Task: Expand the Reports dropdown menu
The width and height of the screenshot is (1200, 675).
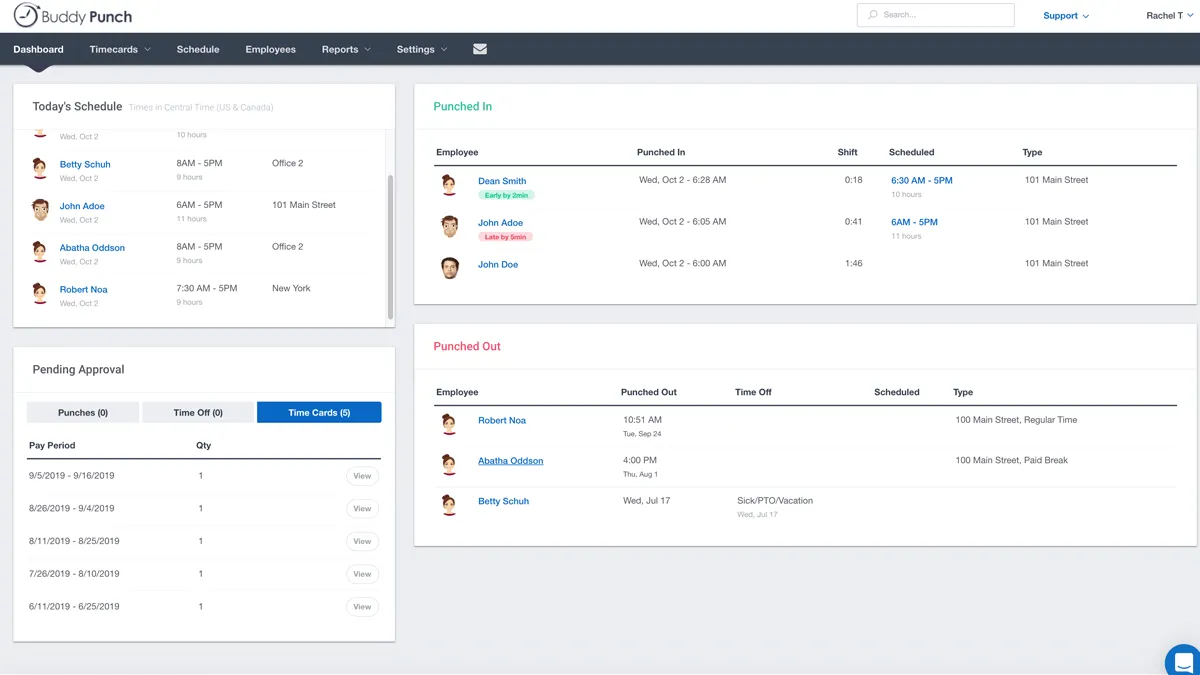Action: tap(346, 49)
